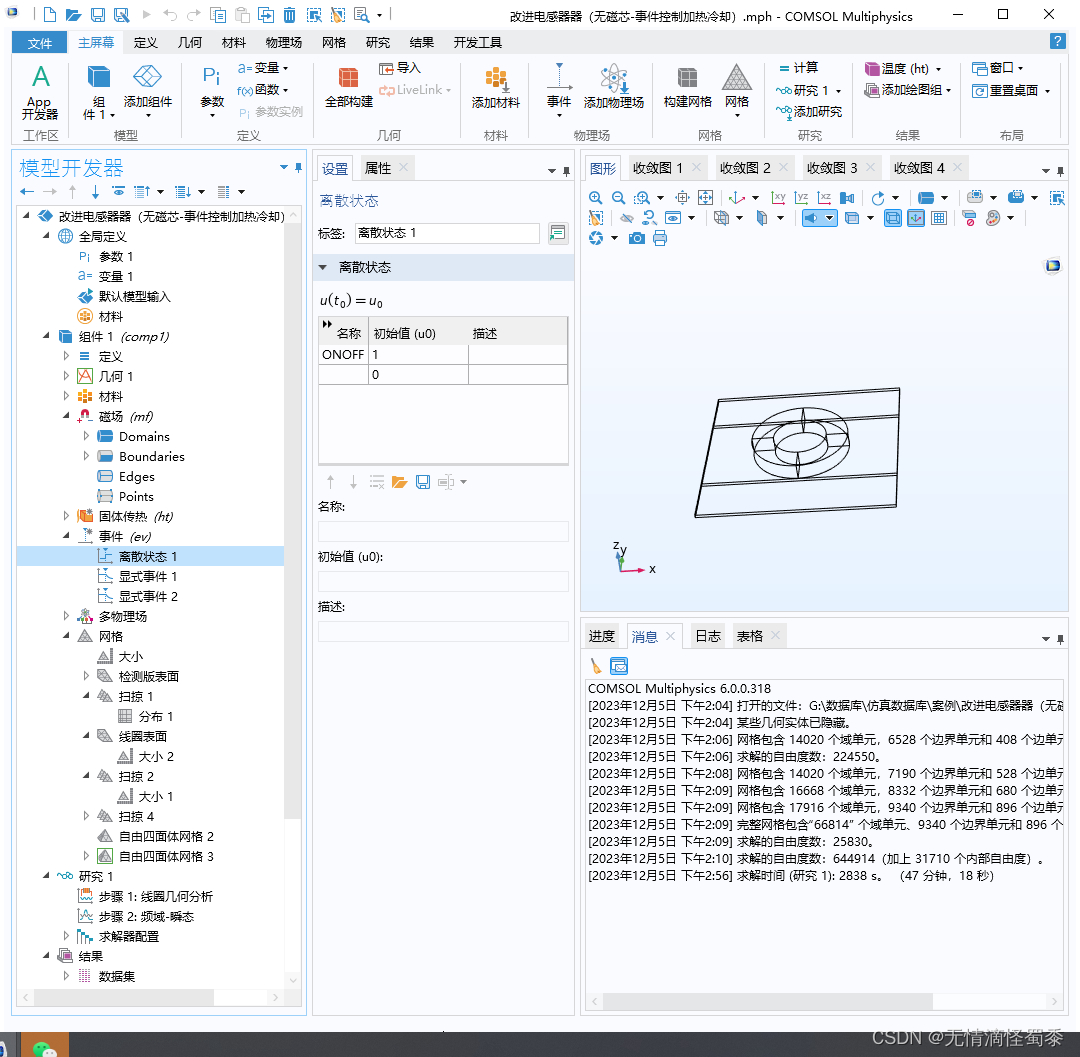Click the Open file folder icon

click(74, 14)
